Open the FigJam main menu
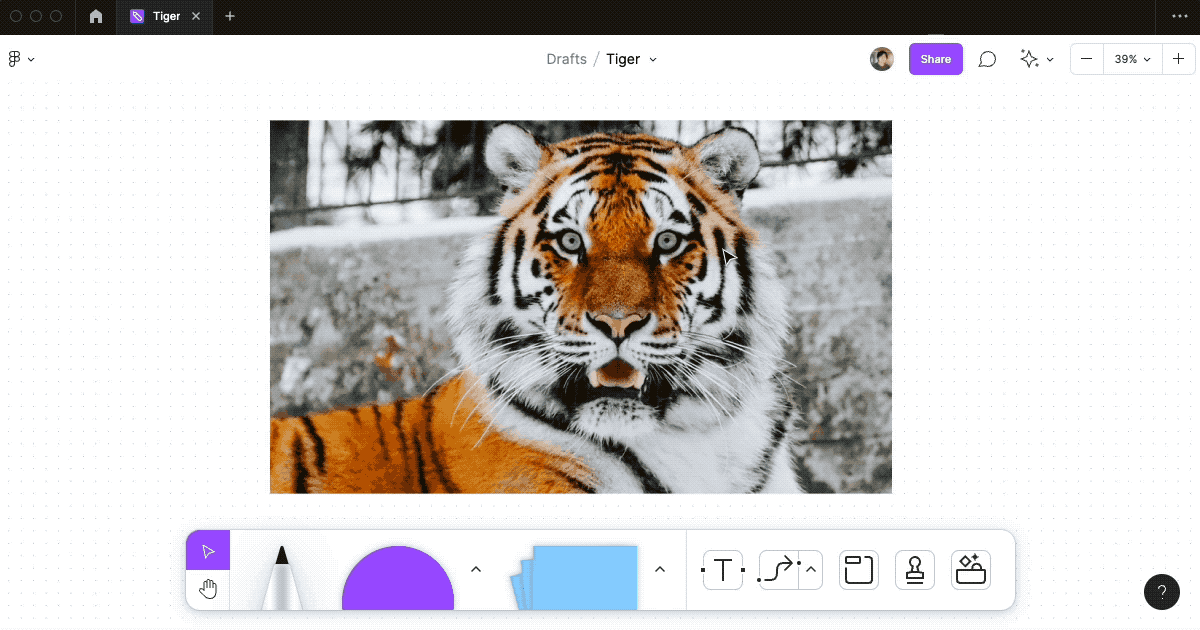This screenshot has height=630, width=1200. (x=21, y=59)
